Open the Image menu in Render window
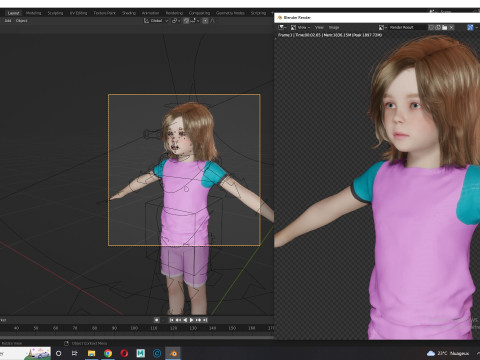The height and width of the screenshot is (360, 480). [x=334, y=27]
